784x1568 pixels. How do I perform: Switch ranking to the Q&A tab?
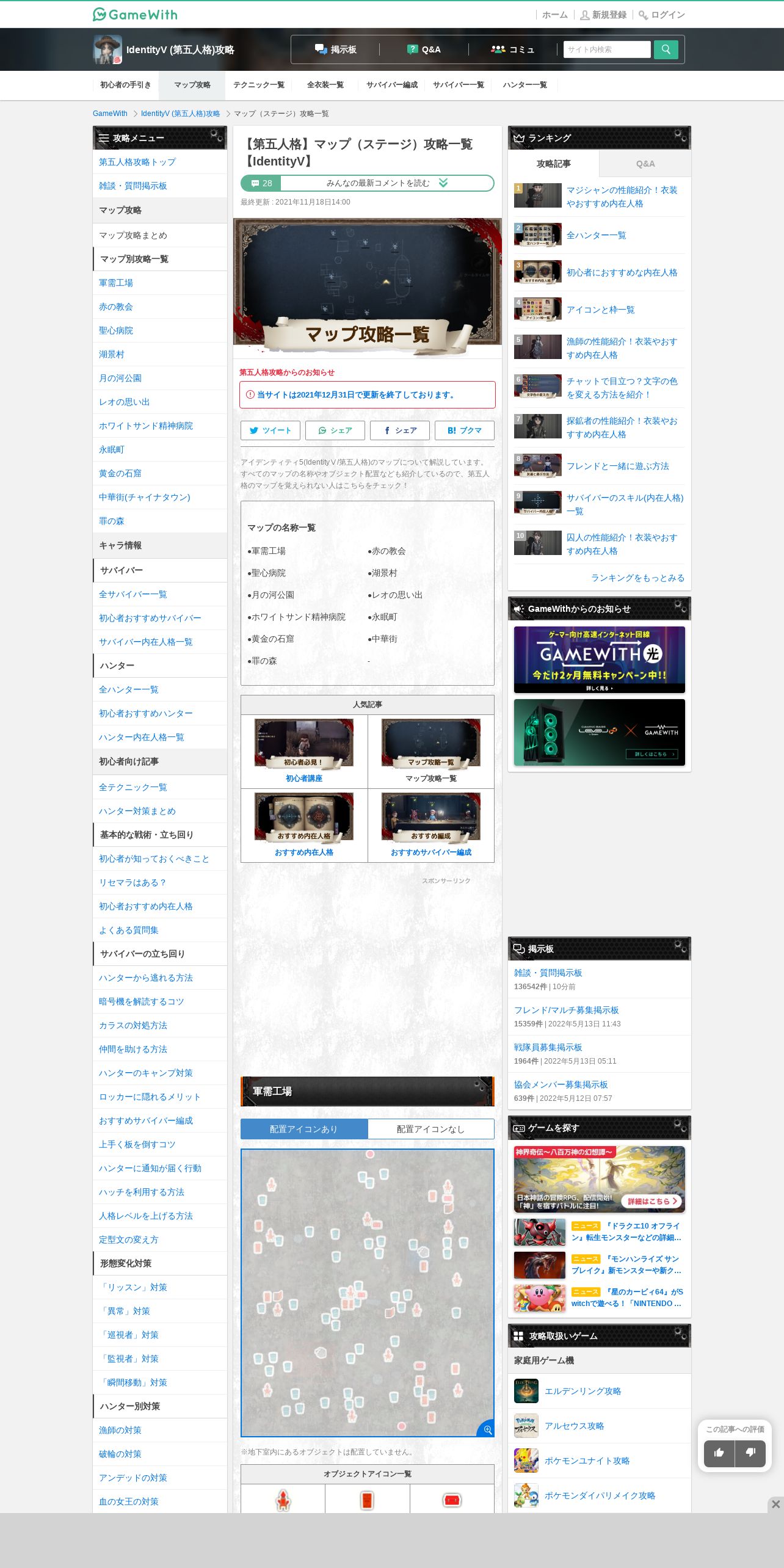[x=645, y=164]
